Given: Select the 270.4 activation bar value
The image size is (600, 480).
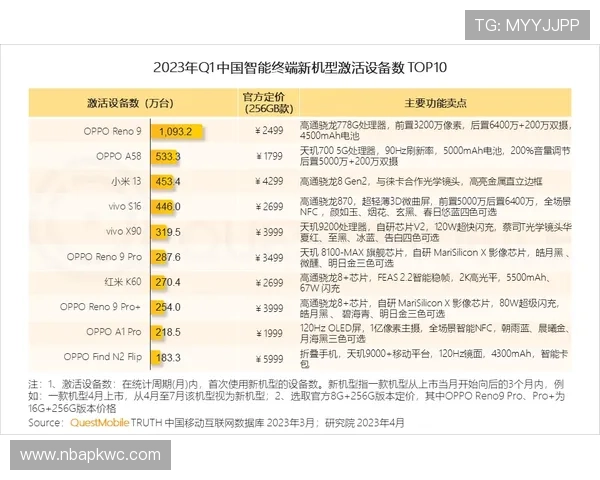Looking at the screenshot, I should point(168,282).
